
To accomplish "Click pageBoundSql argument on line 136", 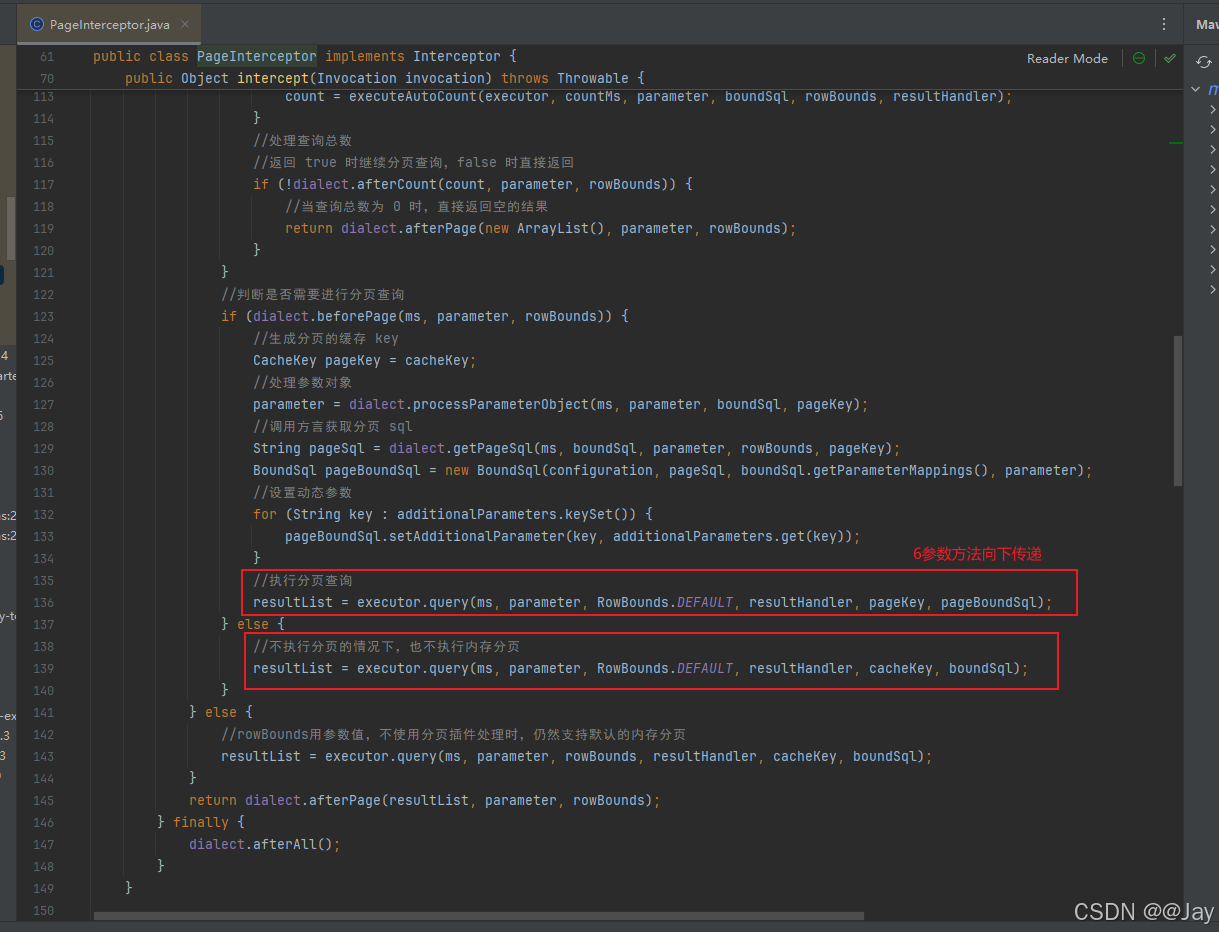I will (988, 602).
